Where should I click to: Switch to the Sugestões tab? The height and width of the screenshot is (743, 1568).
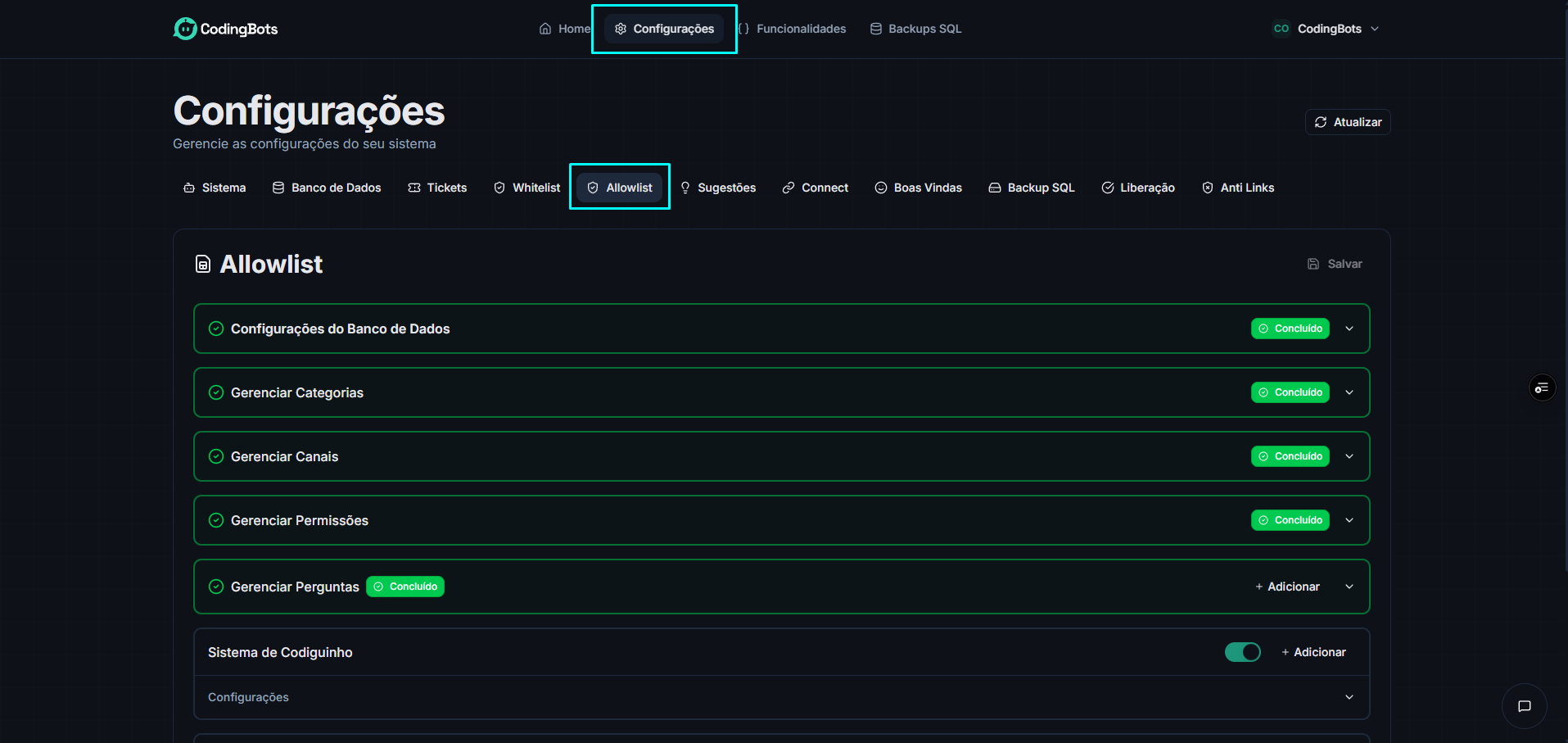click(x=718, y=188)
